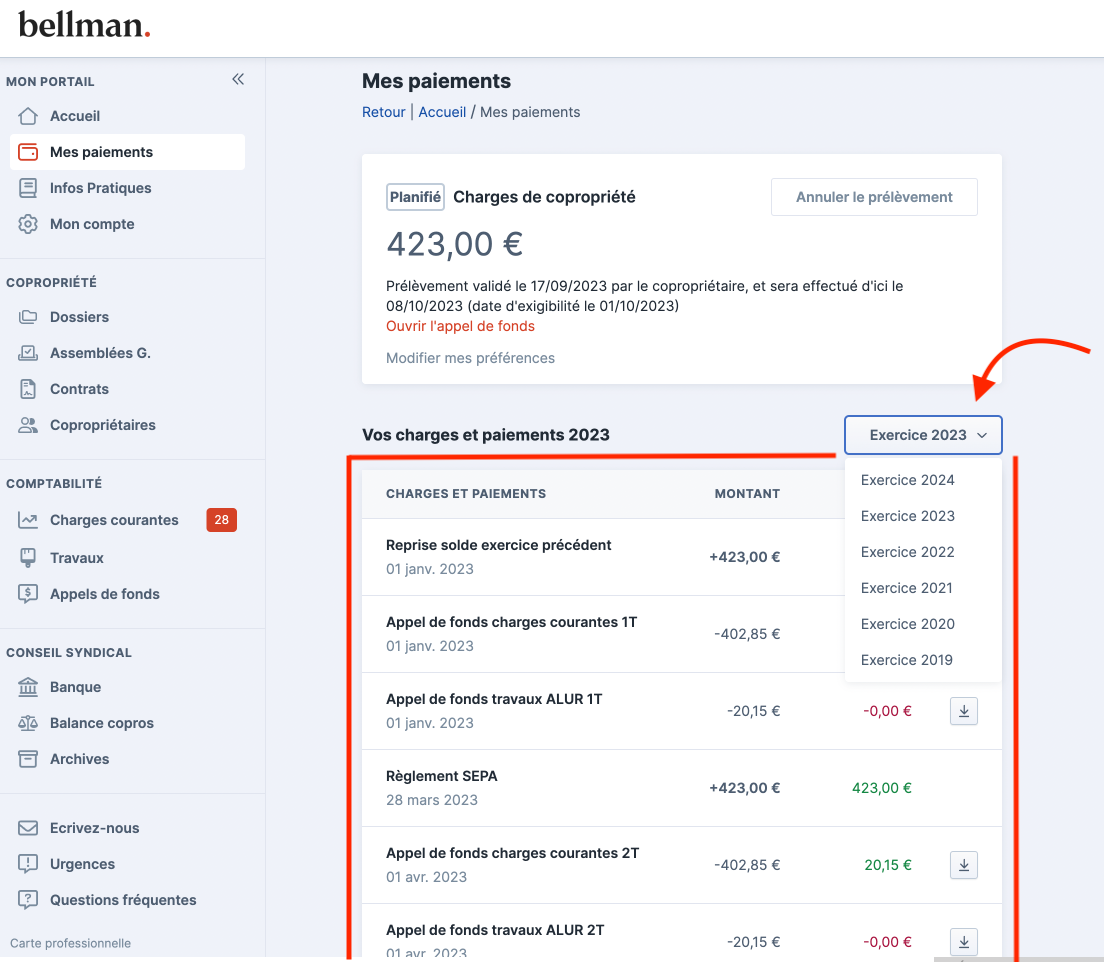The image size is (1104, 962).
Task: Click the Balance copros scale icon
Action: [x=28, y=723]
